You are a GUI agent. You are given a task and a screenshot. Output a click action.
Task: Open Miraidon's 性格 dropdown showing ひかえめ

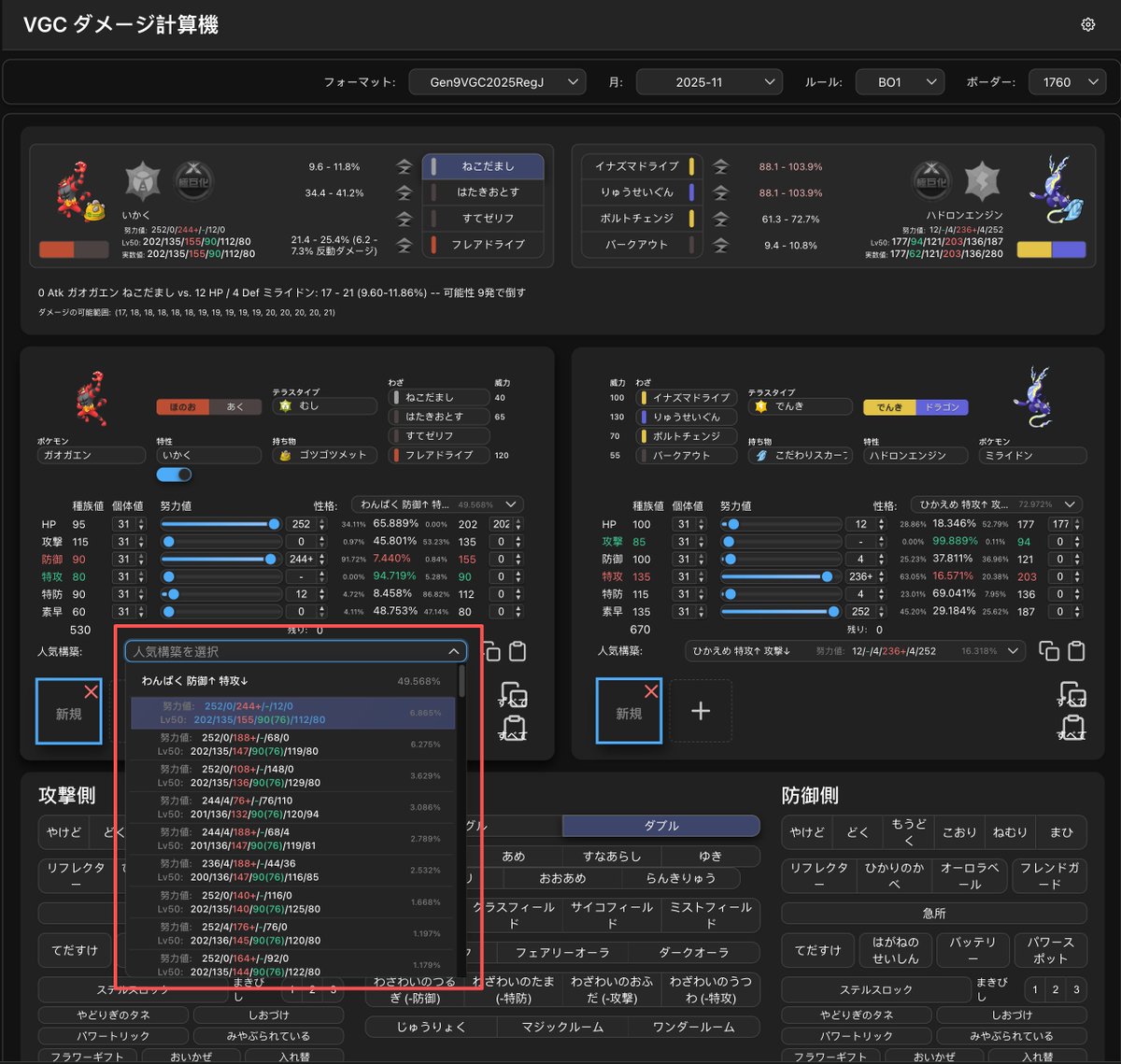(x=997, y=504)
